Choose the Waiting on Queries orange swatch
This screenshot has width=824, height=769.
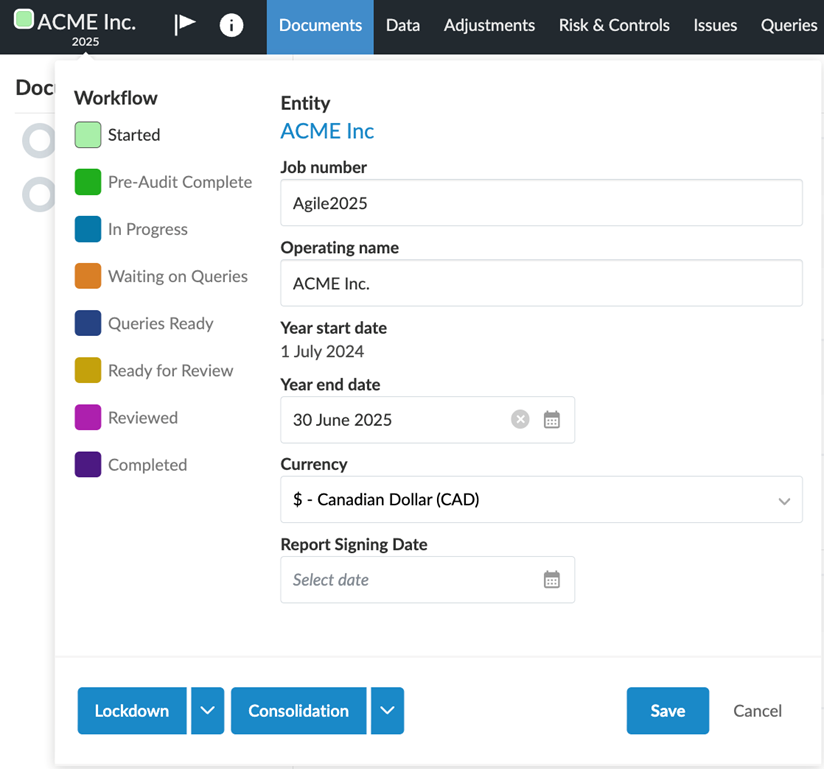pos(88,276)
